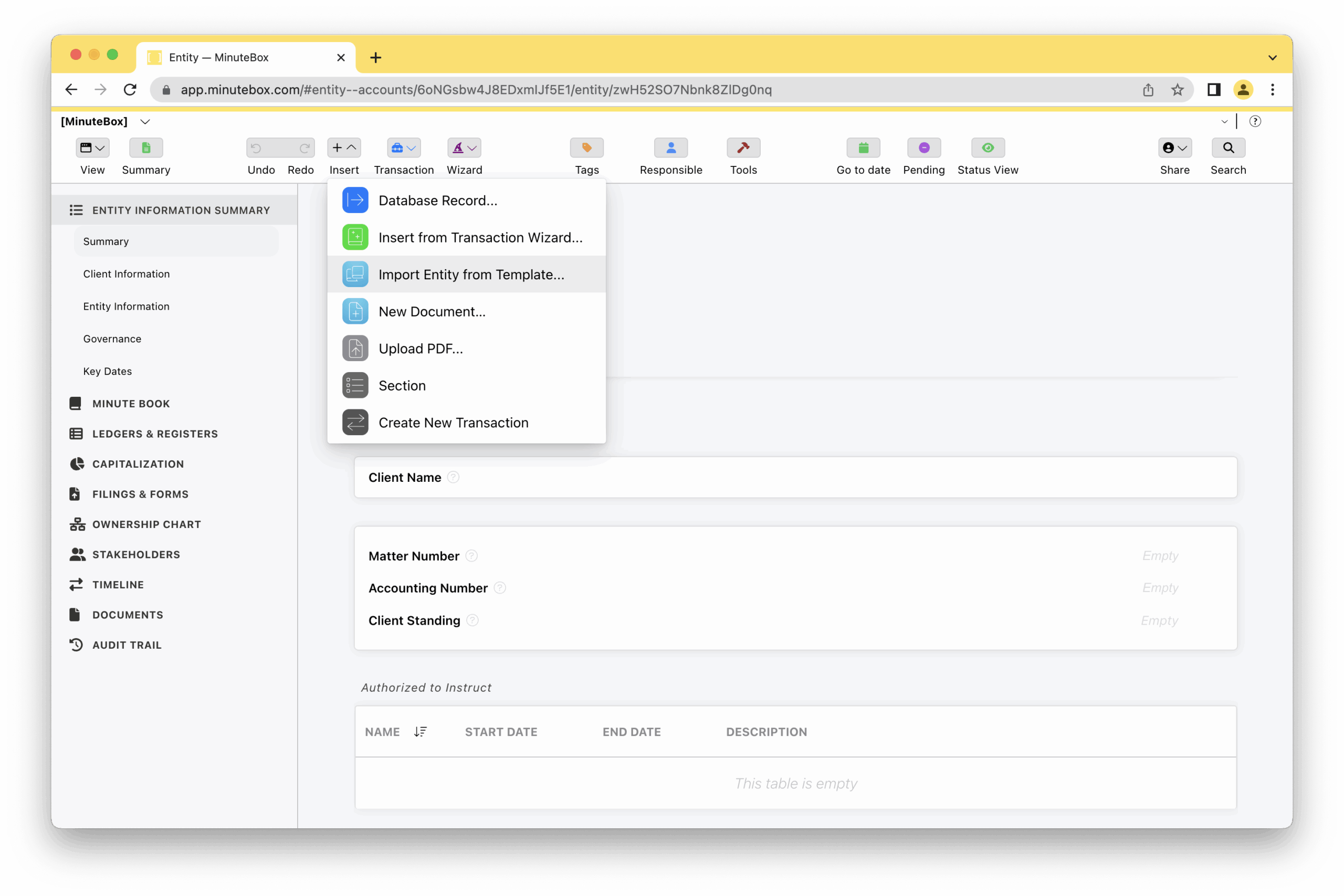
Task: Click the Responsible person icon
Action: click(x=671, y=148)
